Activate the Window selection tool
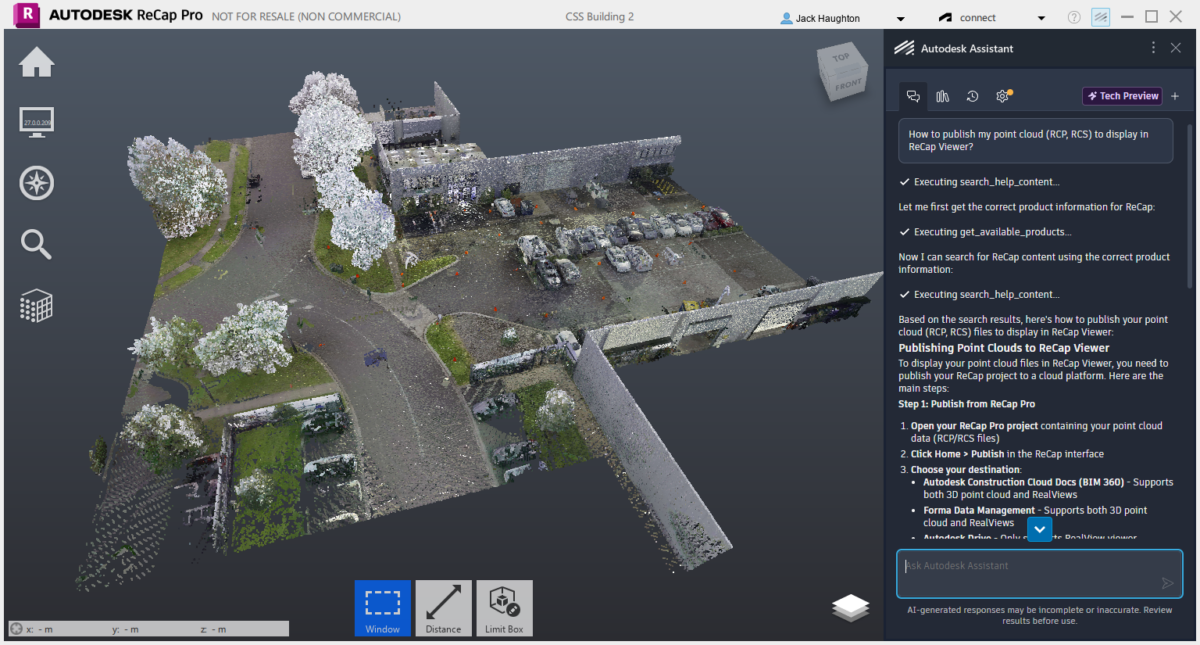The height and width of the screenshot is (645, 1200). [x=382, y=608]
